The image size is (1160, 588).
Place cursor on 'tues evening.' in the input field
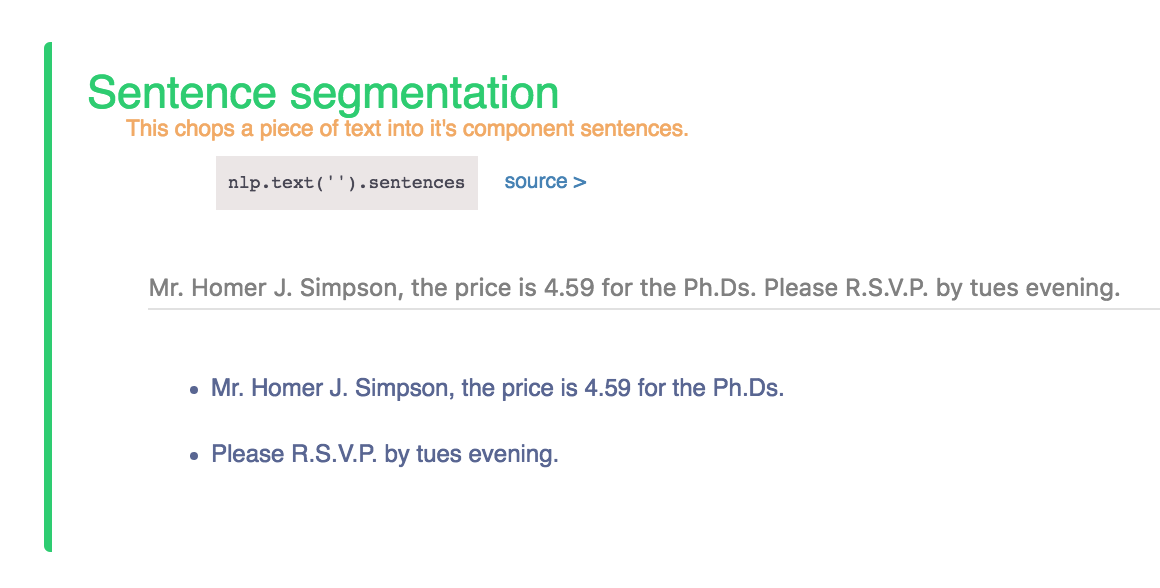pos(1045,287)
